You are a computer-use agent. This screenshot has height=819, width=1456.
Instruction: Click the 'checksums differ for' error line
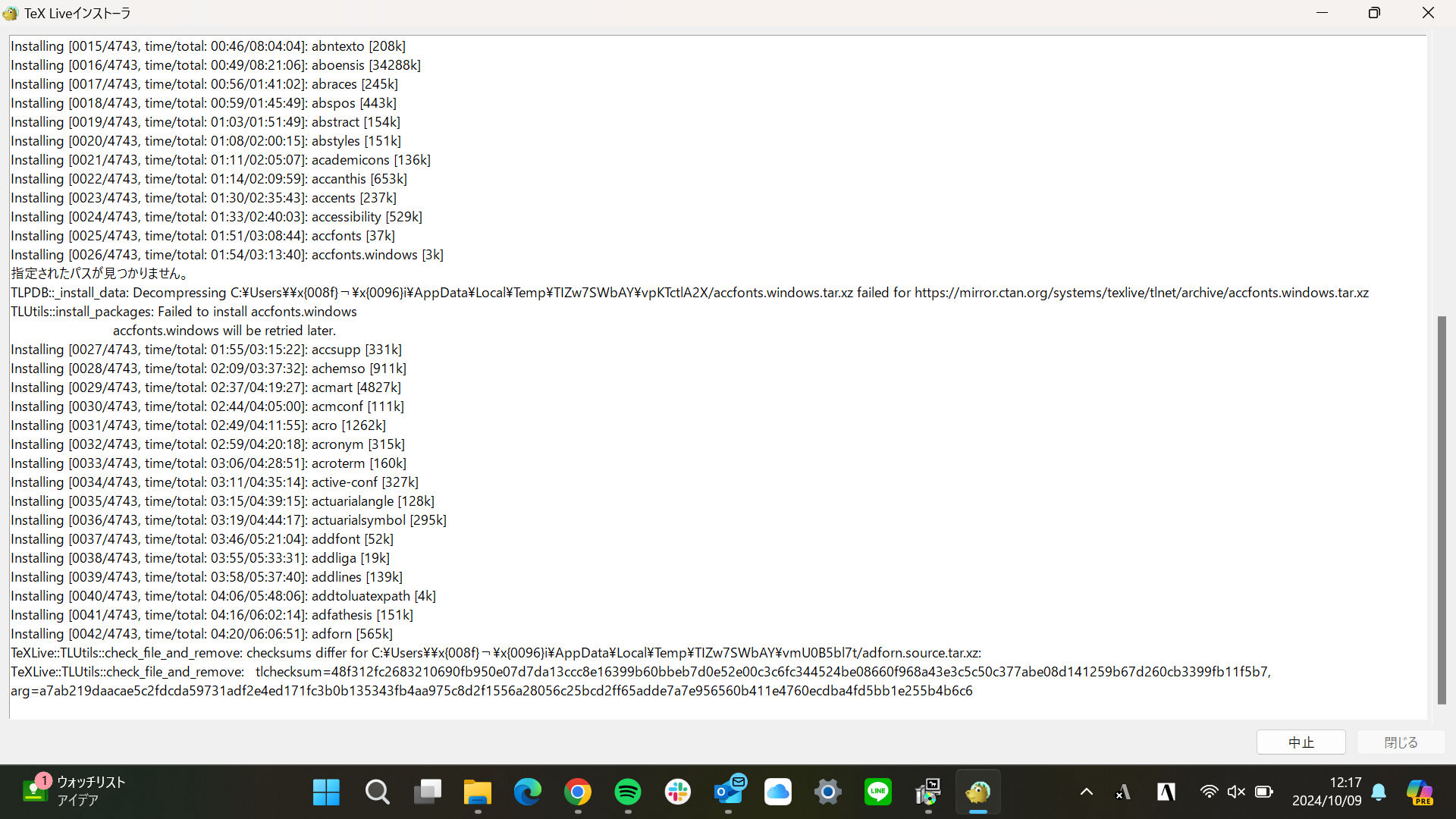(x=496, y=653)
